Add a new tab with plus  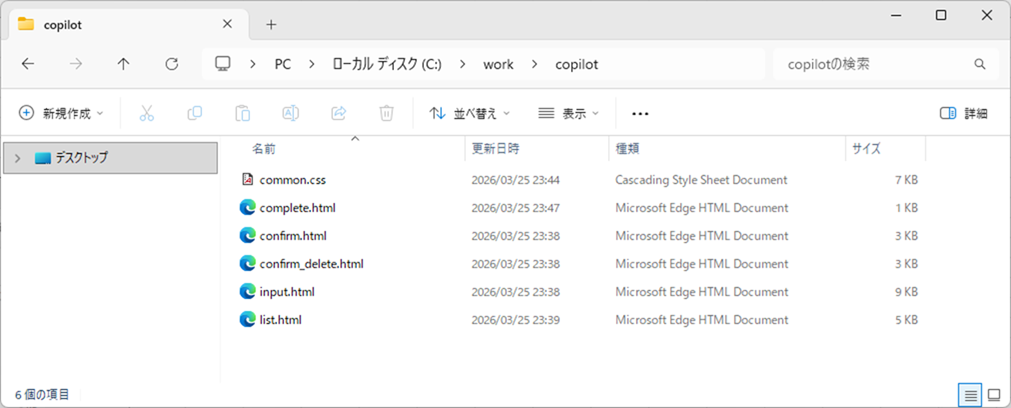pyautogui.click(x=271, y=24)
